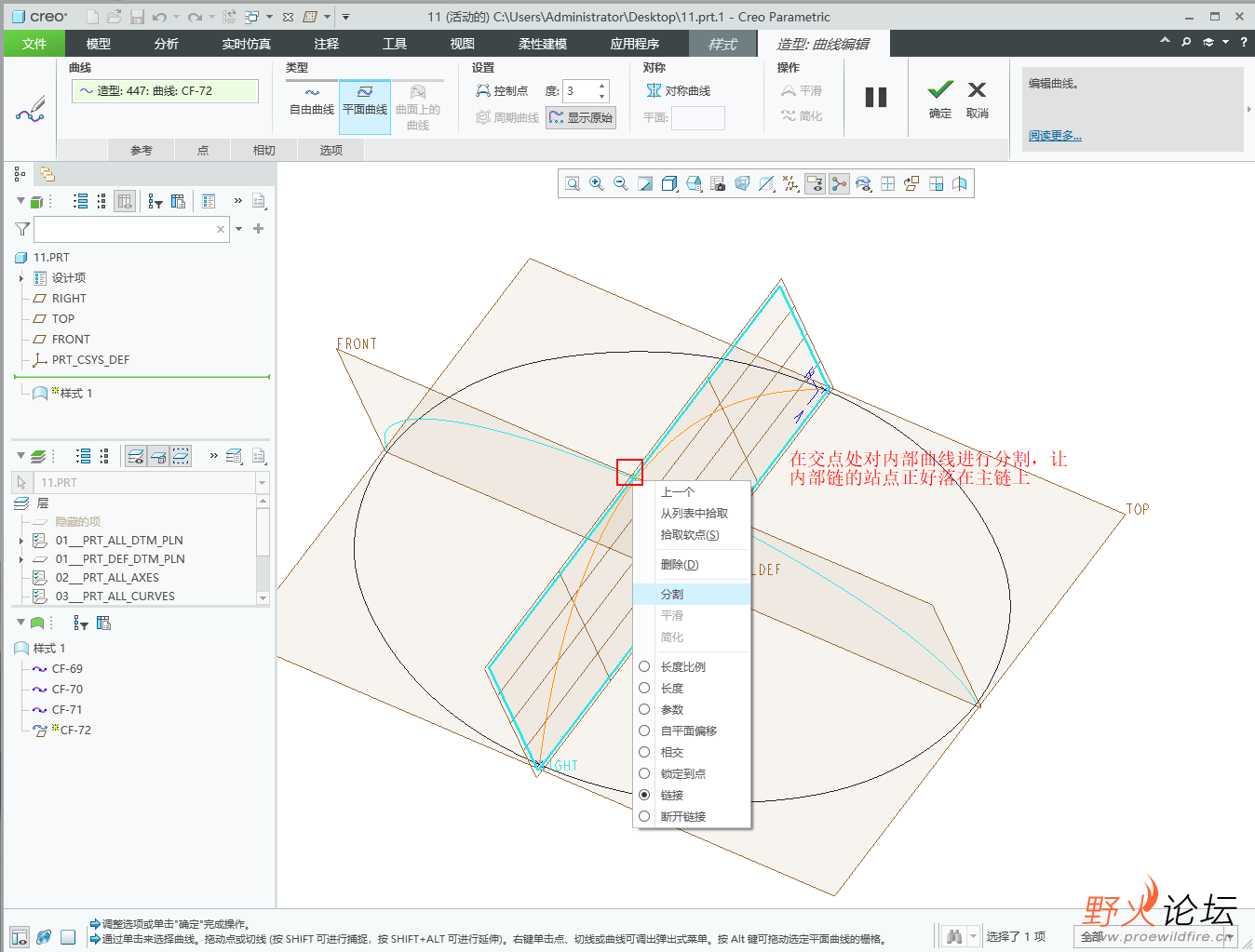This screenshot has height=952, width=1255.
Task: Click the show next view icon
Action: pos(936,184)
